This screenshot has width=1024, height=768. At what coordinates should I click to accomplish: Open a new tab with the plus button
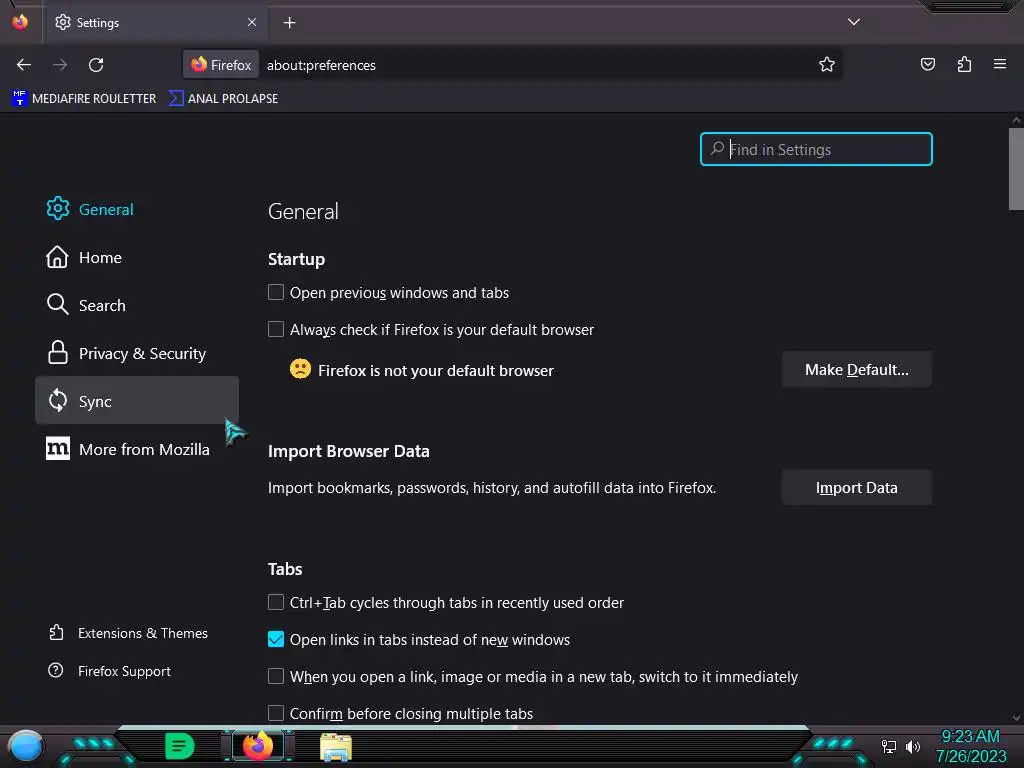[x=289, y=23]
